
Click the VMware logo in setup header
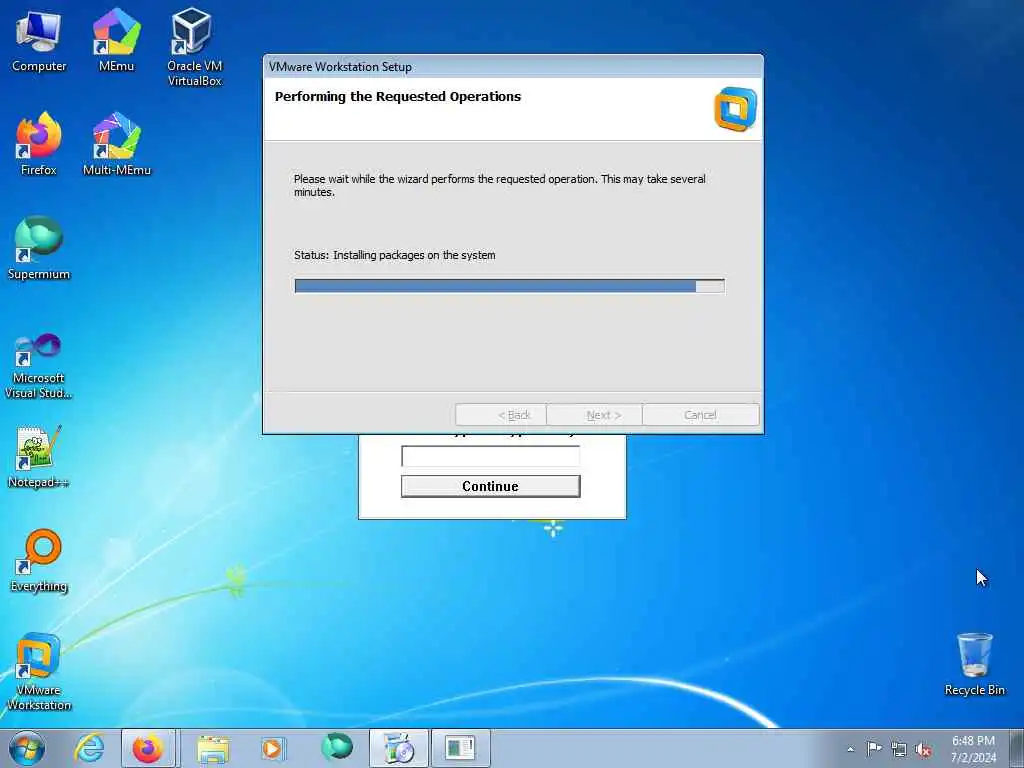735,109
